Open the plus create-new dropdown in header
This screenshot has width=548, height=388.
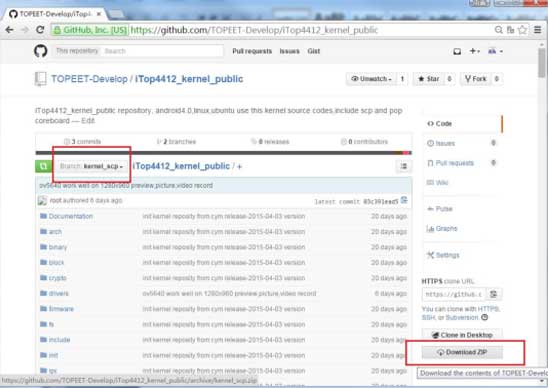click(x=474, y=51)
